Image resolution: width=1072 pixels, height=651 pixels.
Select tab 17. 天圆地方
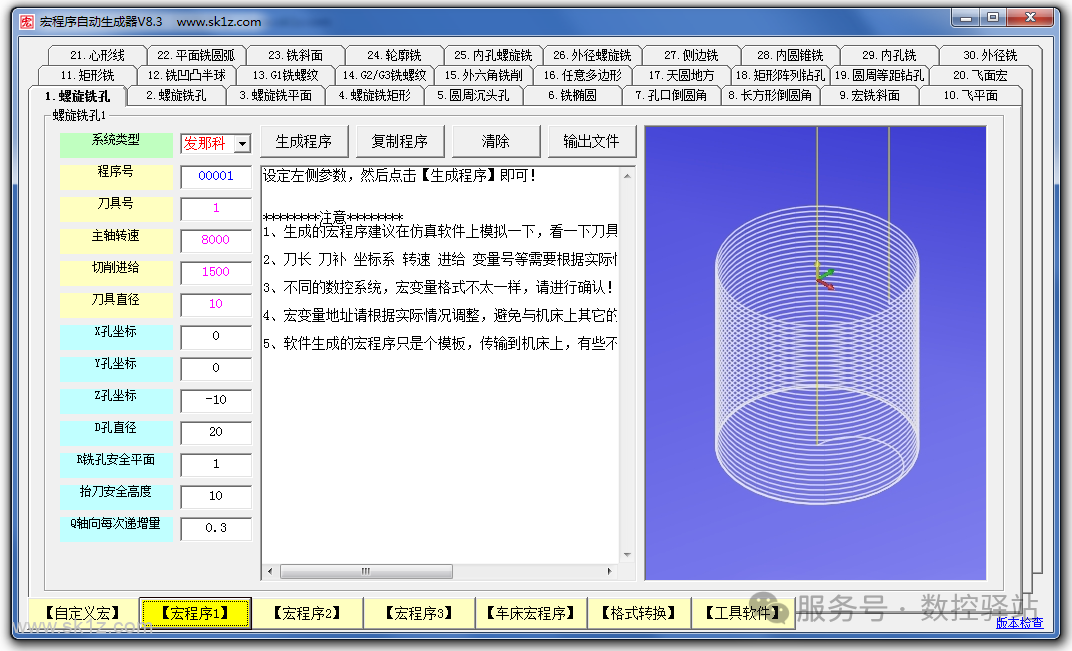point(682,75)
